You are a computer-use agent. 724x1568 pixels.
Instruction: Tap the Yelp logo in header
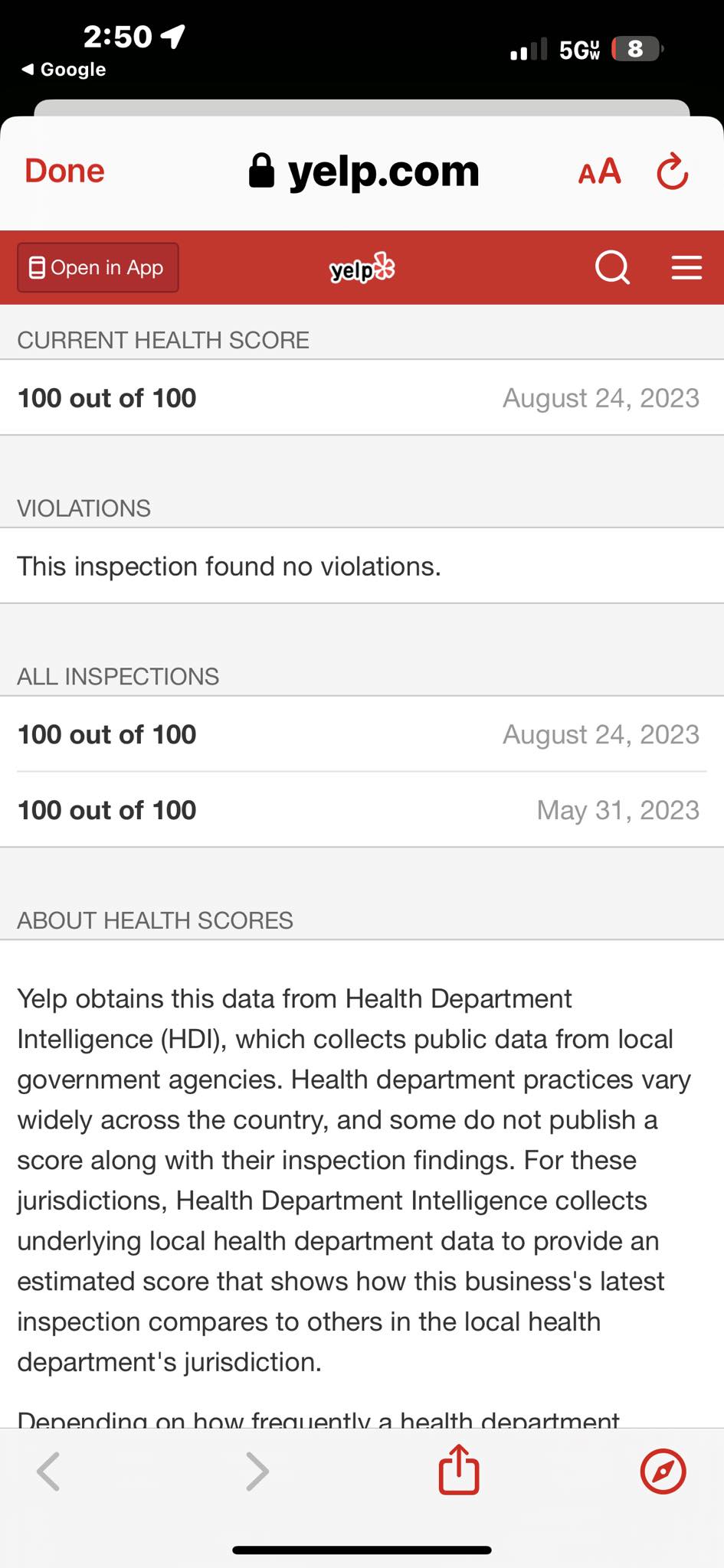click(x=362, y=268)
